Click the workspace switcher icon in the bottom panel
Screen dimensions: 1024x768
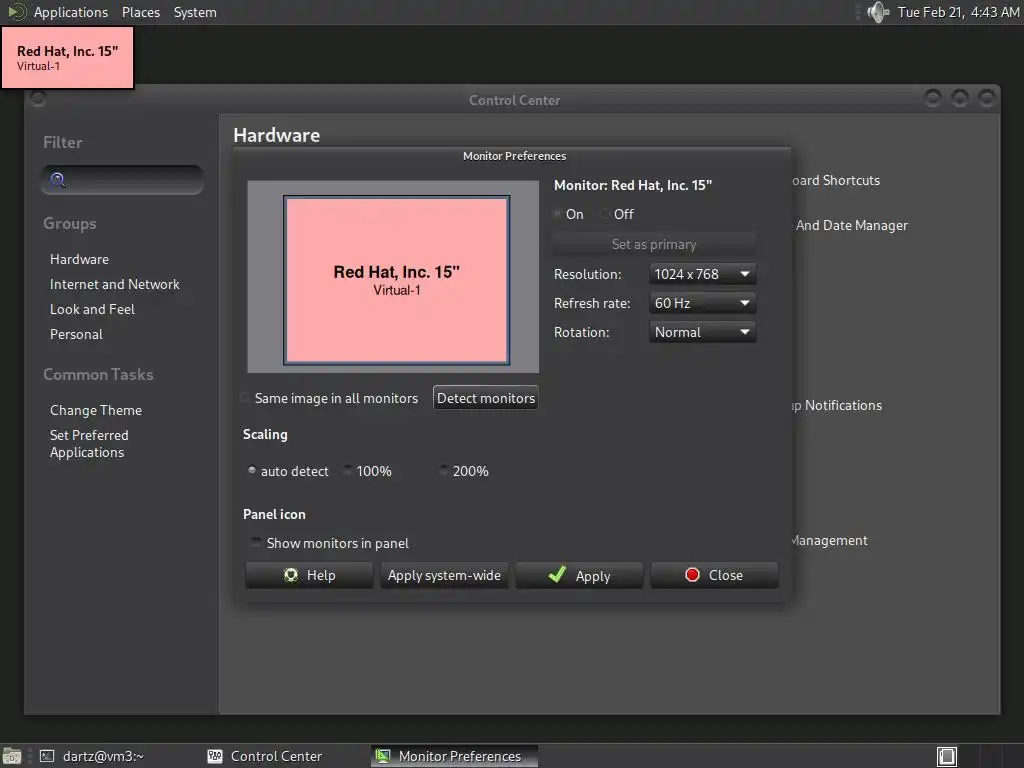pyautogui.click(x=946, y=756)
